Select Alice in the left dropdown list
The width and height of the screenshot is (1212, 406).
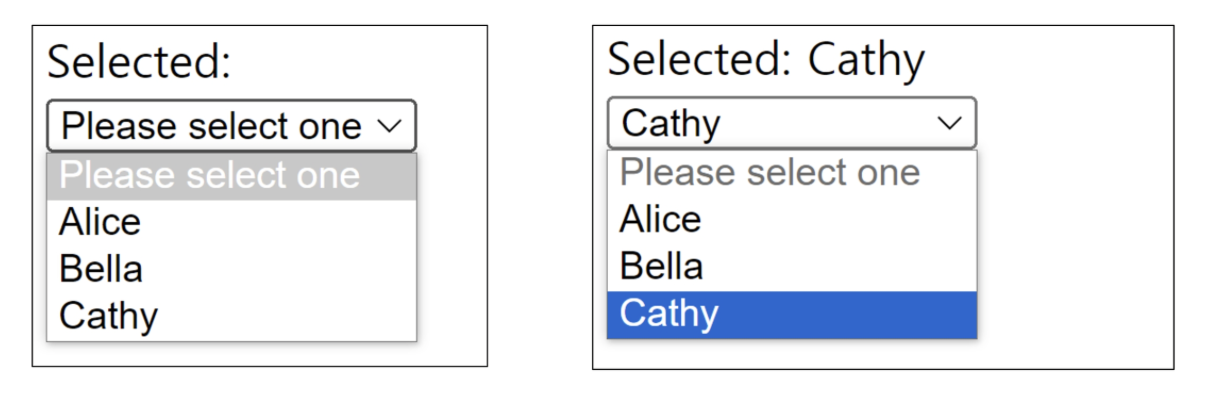(x=101, y=222)
